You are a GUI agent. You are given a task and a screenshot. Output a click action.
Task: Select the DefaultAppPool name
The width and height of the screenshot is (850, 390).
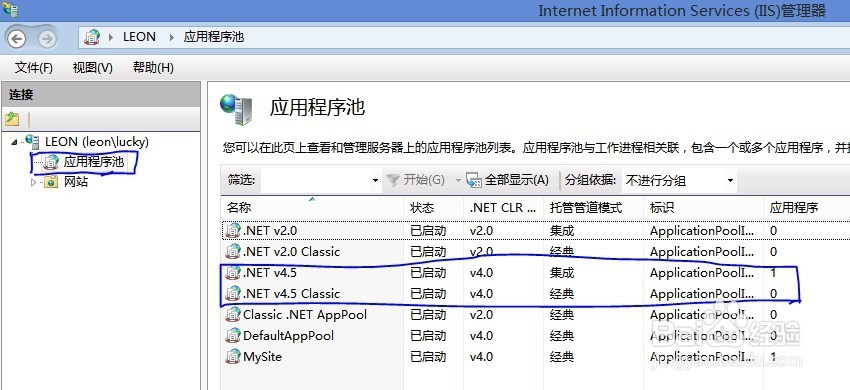coord(288,336)
